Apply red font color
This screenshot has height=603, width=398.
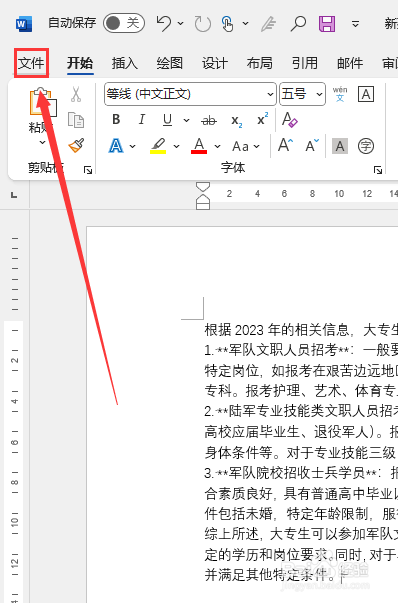pyautogui.click(x=199, y=146)
